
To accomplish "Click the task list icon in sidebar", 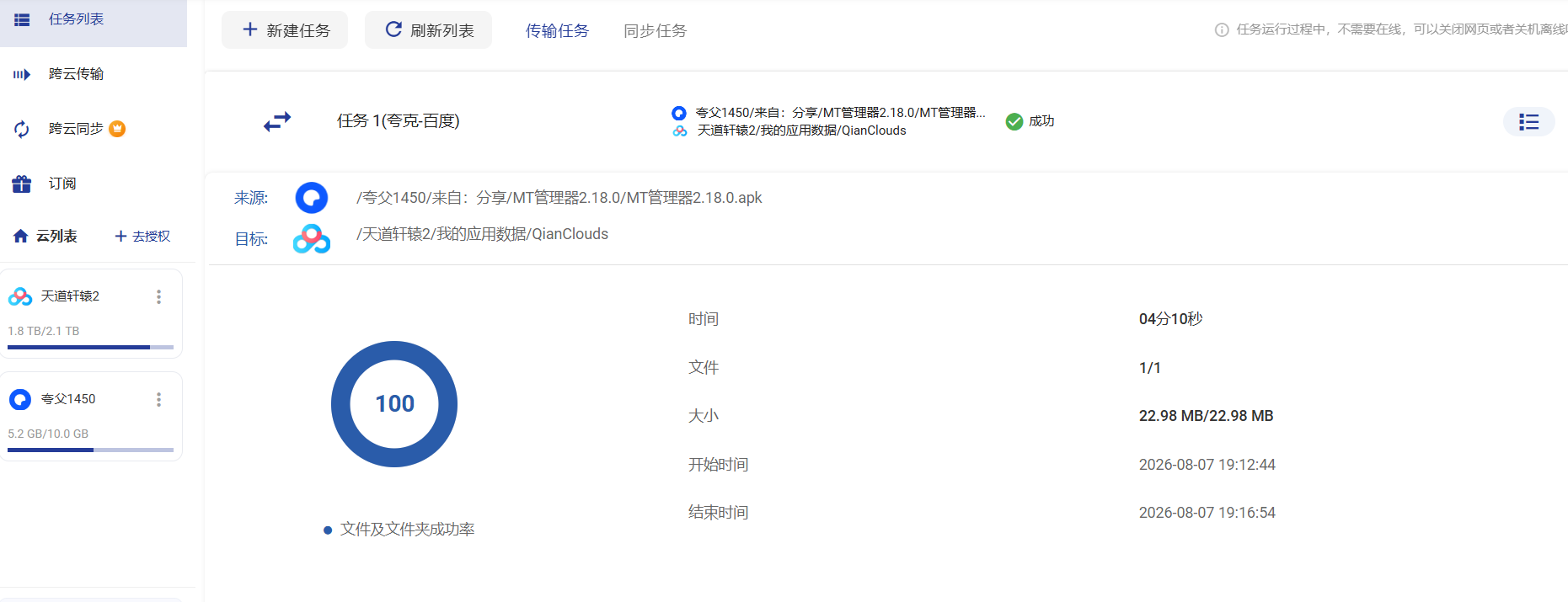I will [x=22, y=19].
